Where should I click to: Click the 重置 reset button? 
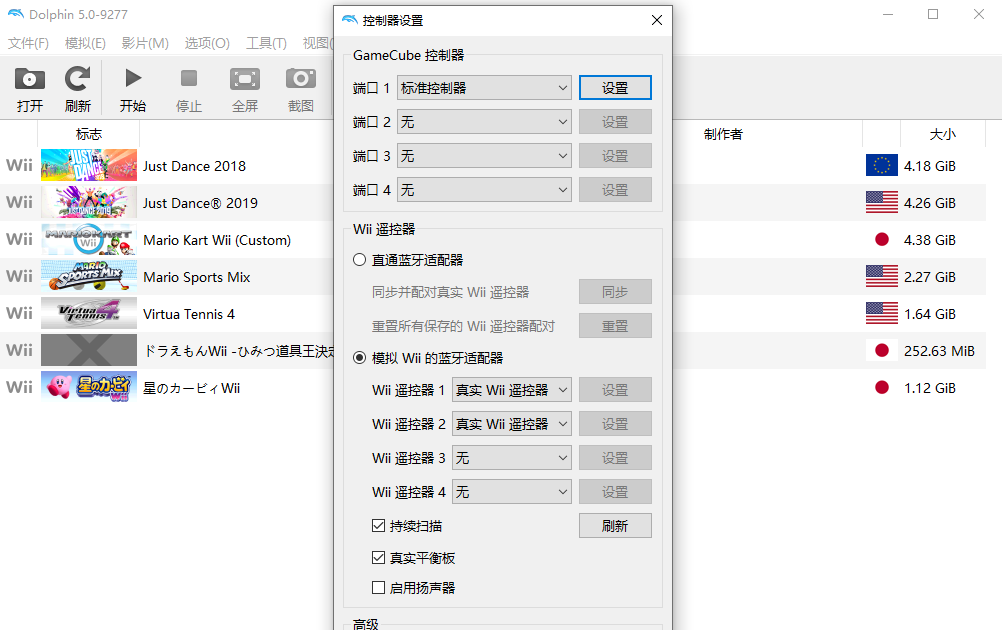click(615, 326)
